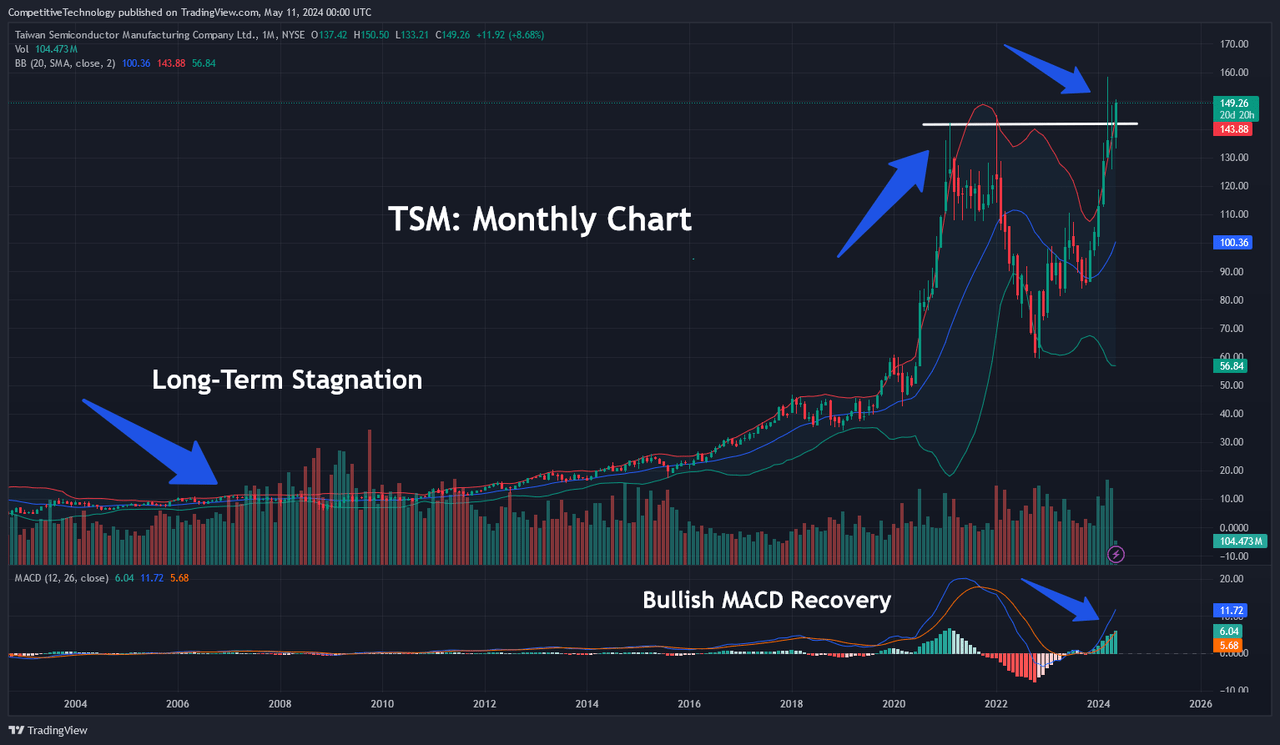Click 160.00 on the price axis
1280x745 pixels.
tap(1234, 73)
